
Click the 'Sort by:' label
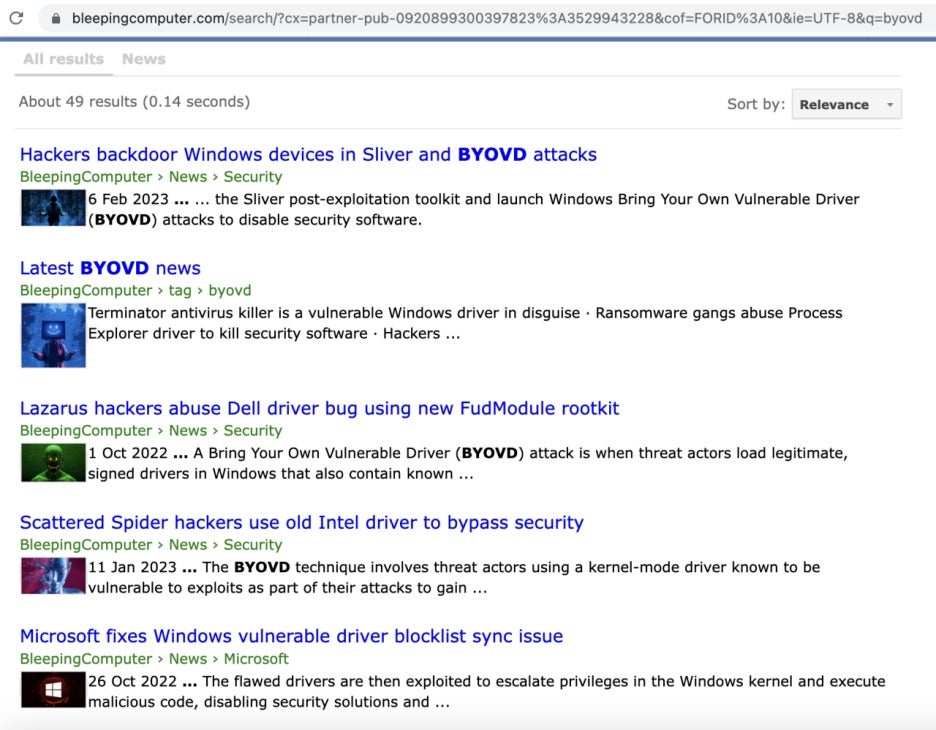[x=756, y=104]
